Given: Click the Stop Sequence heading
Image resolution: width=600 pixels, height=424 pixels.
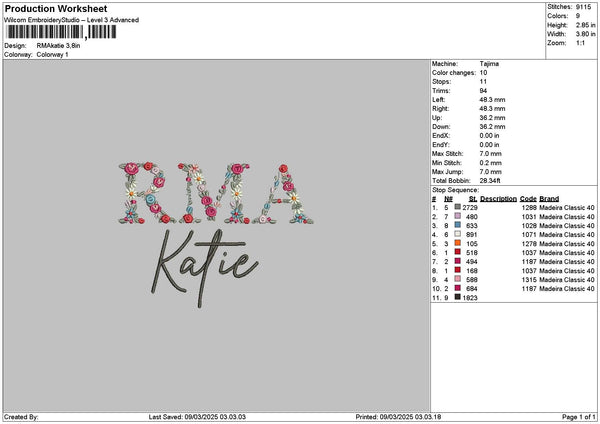Looking at the screenshot, I should 455,188.
